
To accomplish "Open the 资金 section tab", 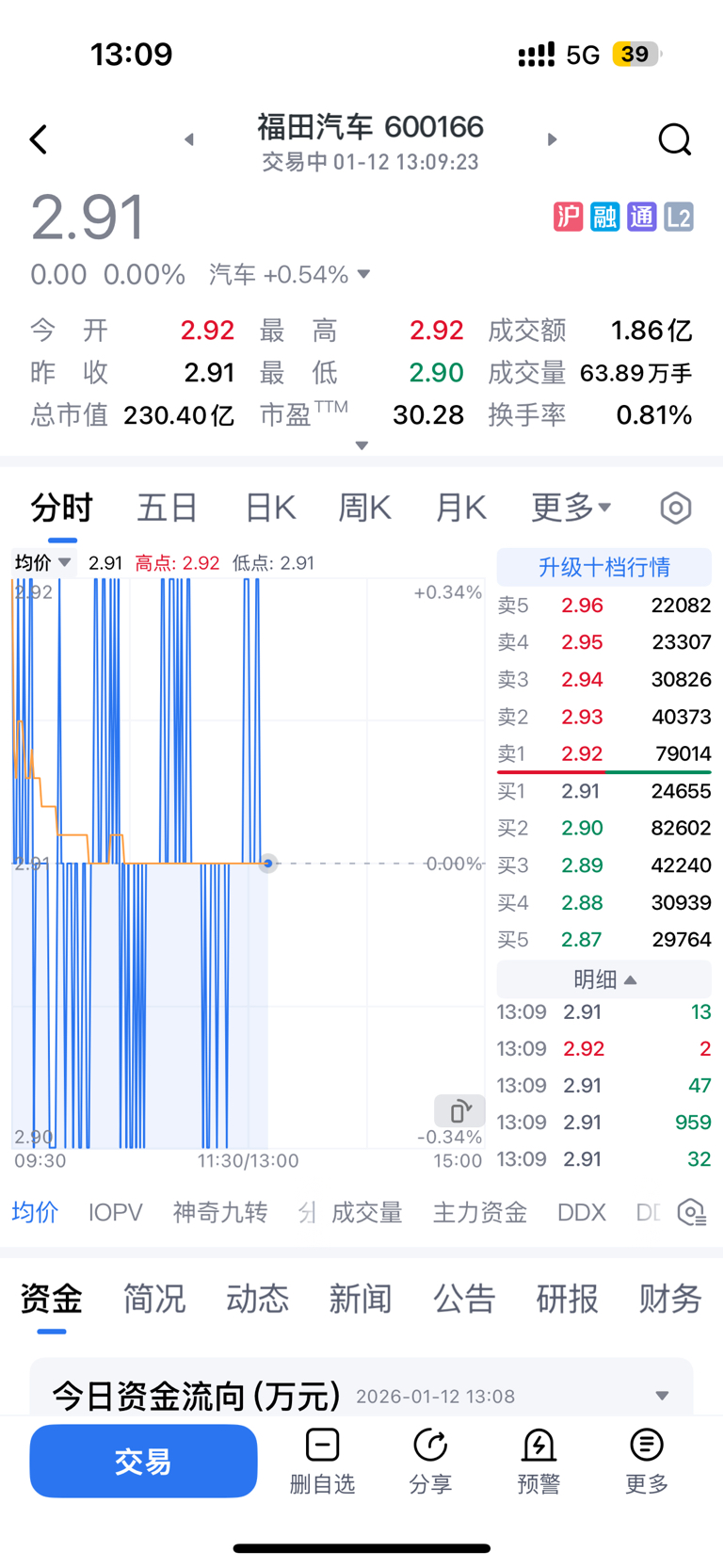I will 52,1300.
